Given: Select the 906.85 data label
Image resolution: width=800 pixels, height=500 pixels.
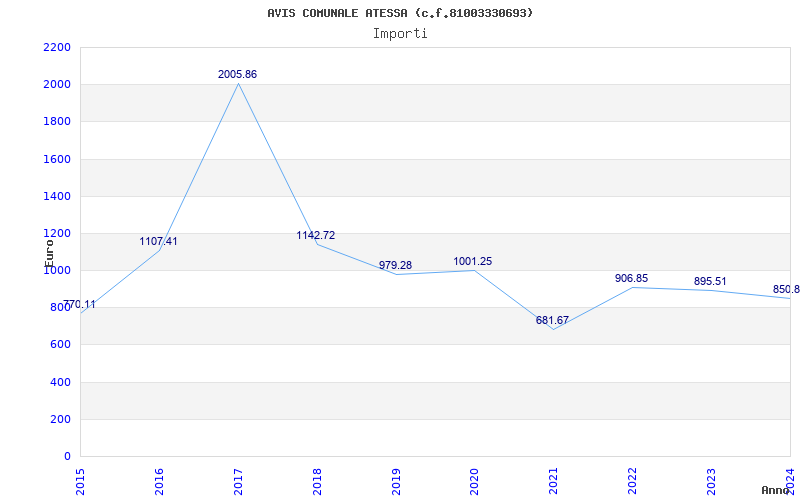Looking at the screenshot, I should coord(632,278).
